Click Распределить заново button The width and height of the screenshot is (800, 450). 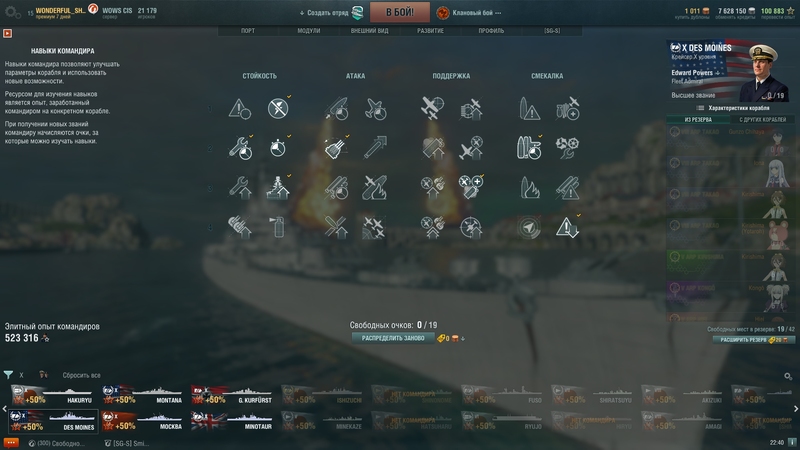point(393,338)
